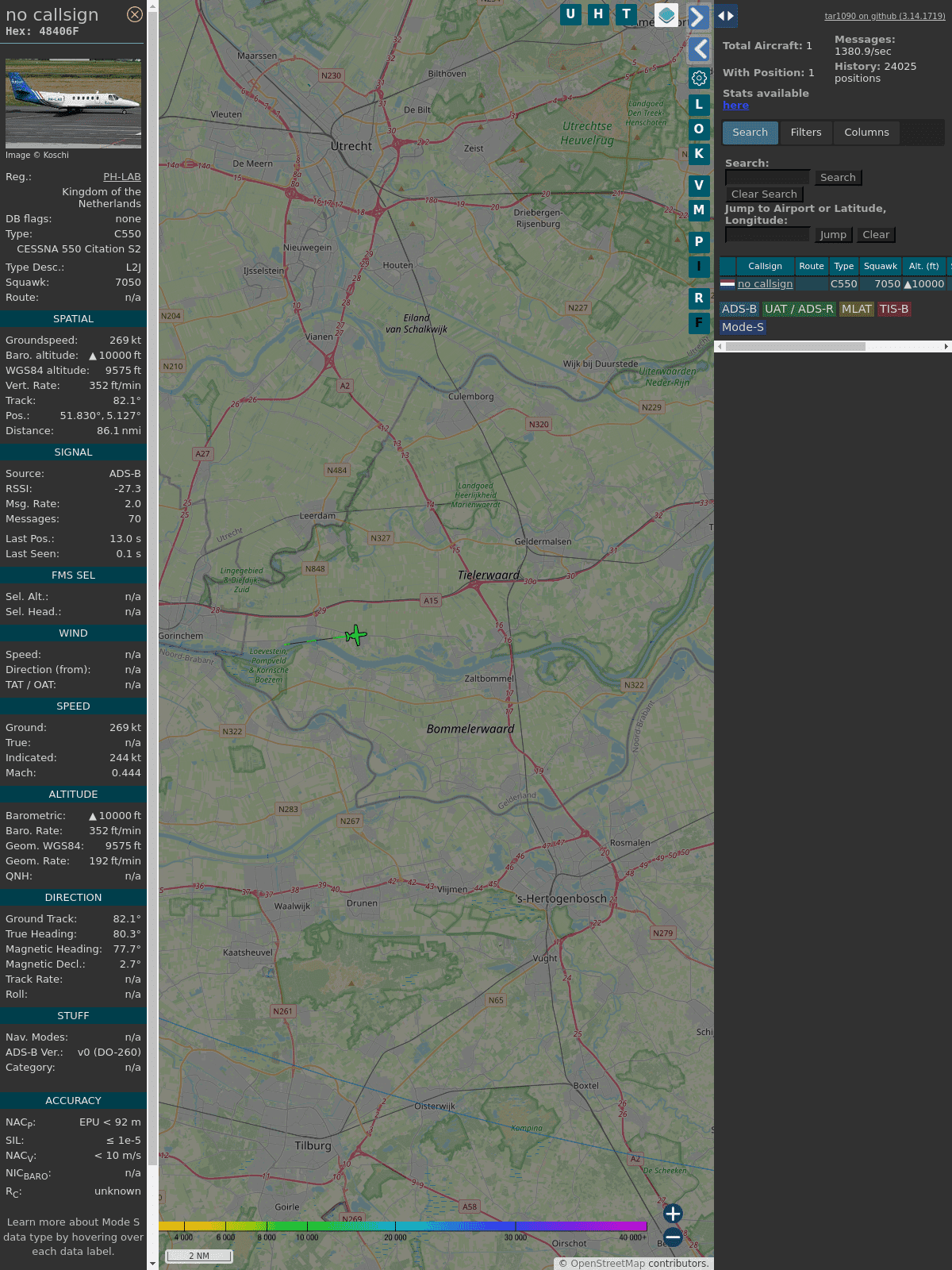Click the Jump button

click(833, 235)
